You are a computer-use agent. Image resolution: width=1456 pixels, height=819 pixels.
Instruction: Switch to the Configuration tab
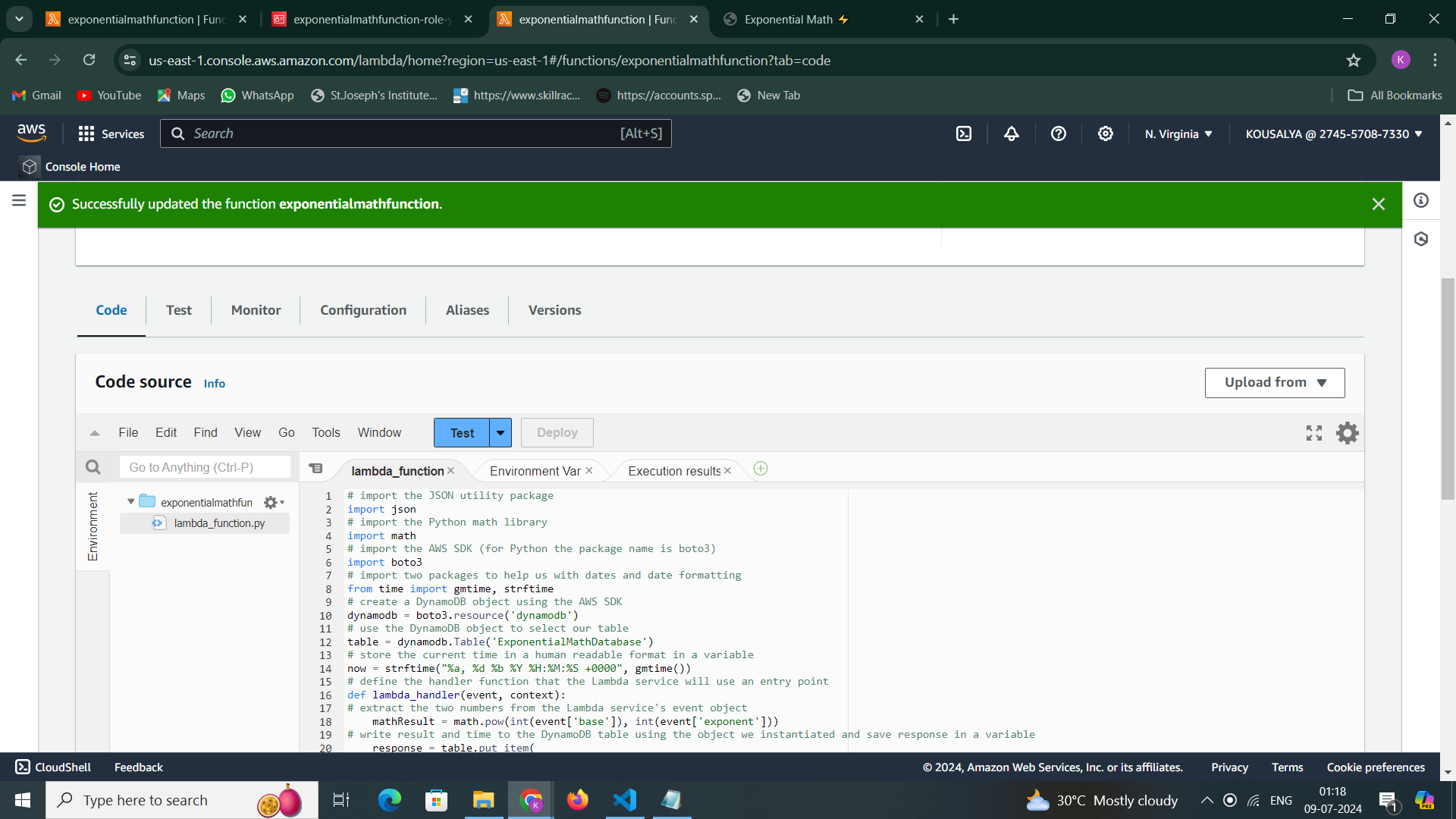click(362, 310)
